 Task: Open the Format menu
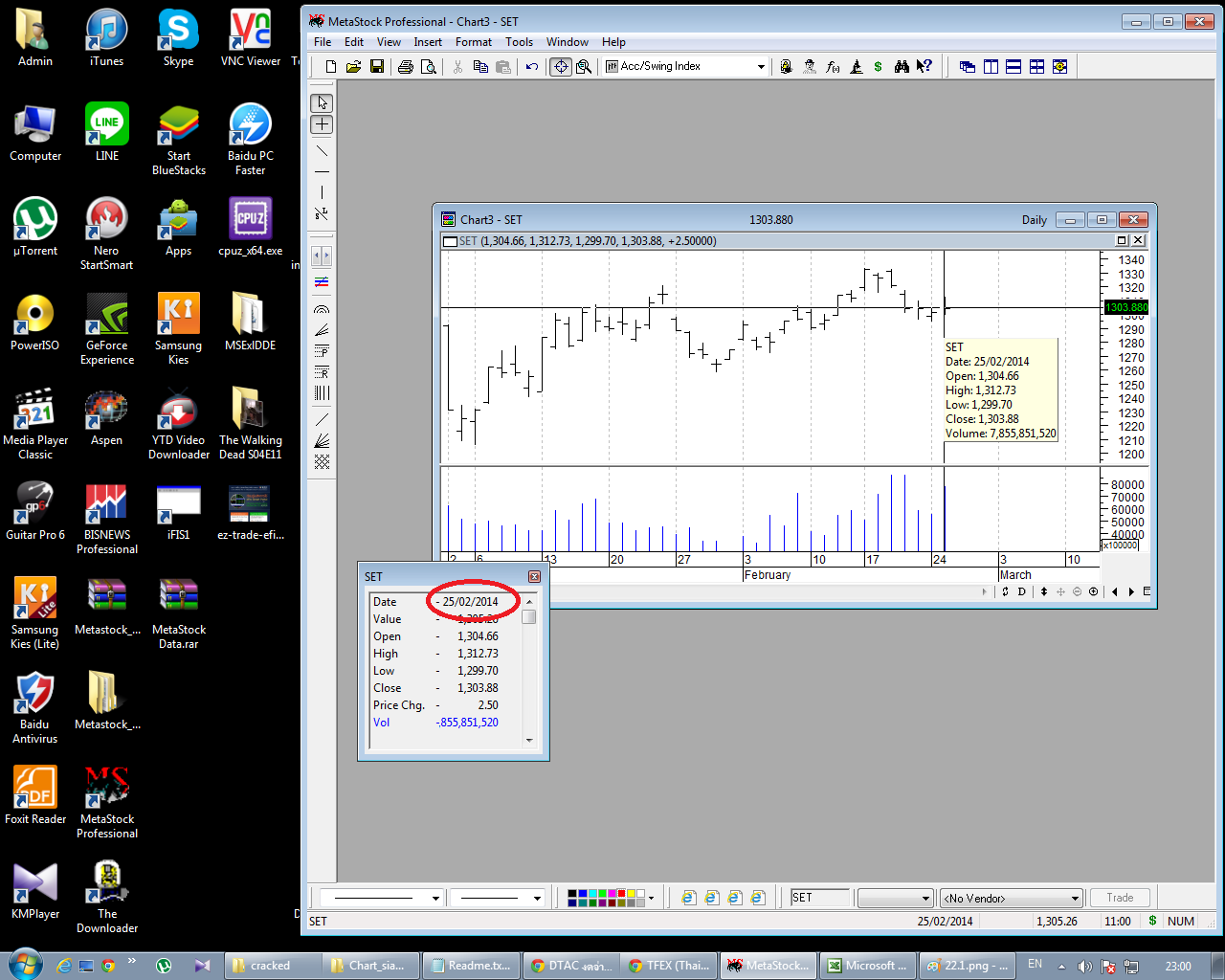click(474, 42)
